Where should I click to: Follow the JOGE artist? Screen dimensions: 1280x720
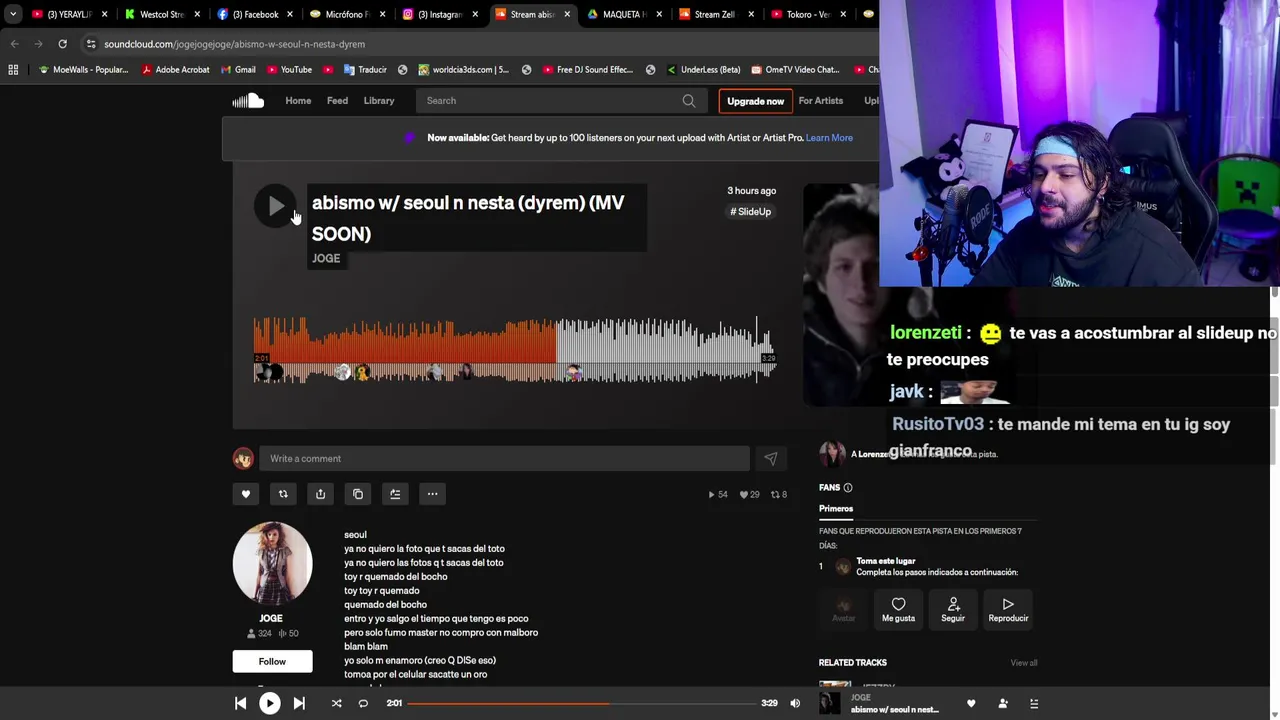(x=272, y=661)
